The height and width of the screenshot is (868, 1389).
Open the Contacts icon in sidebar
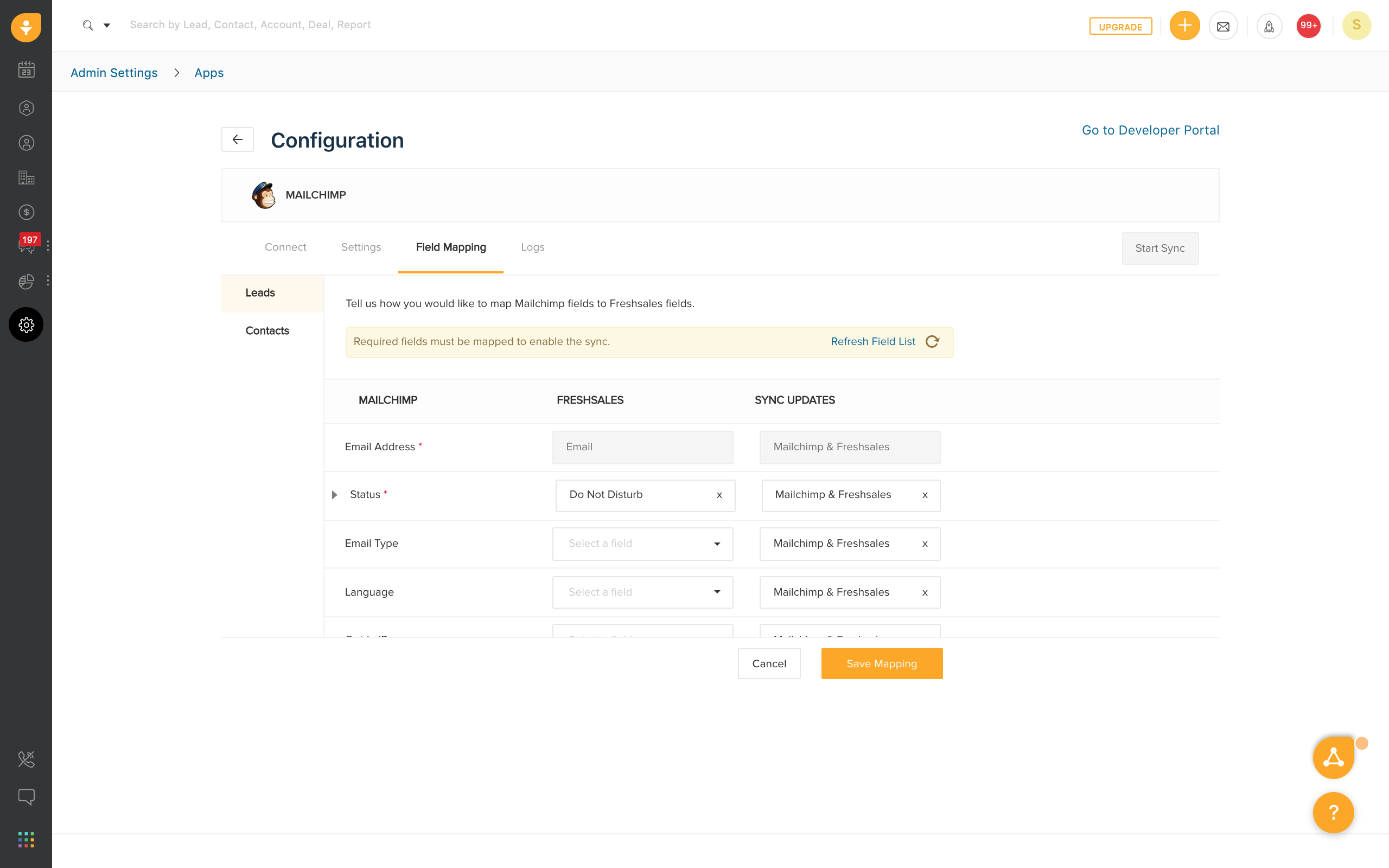click(x=26, y=143)
